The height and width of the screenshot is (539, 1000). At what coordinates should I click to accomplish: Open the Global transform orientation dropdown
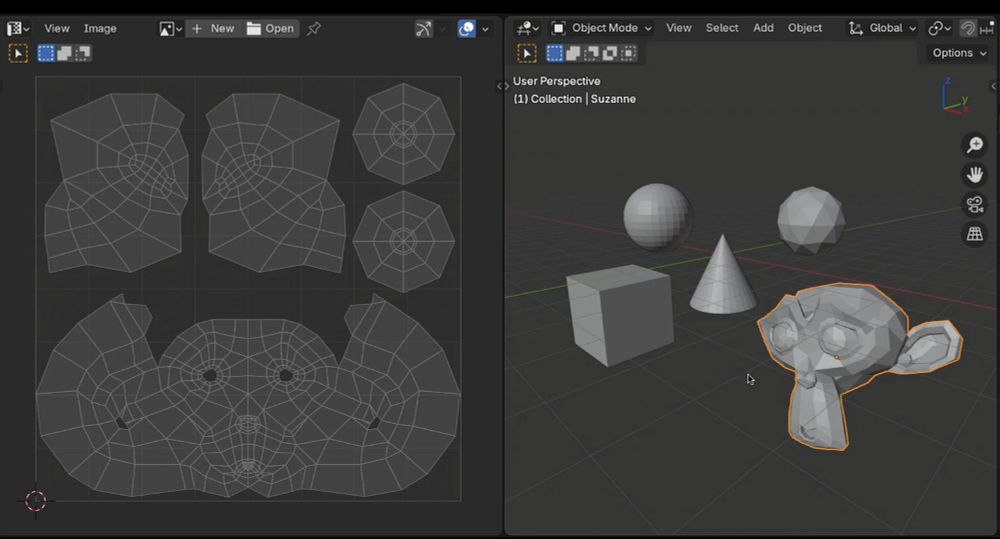[x=883, y=28]
